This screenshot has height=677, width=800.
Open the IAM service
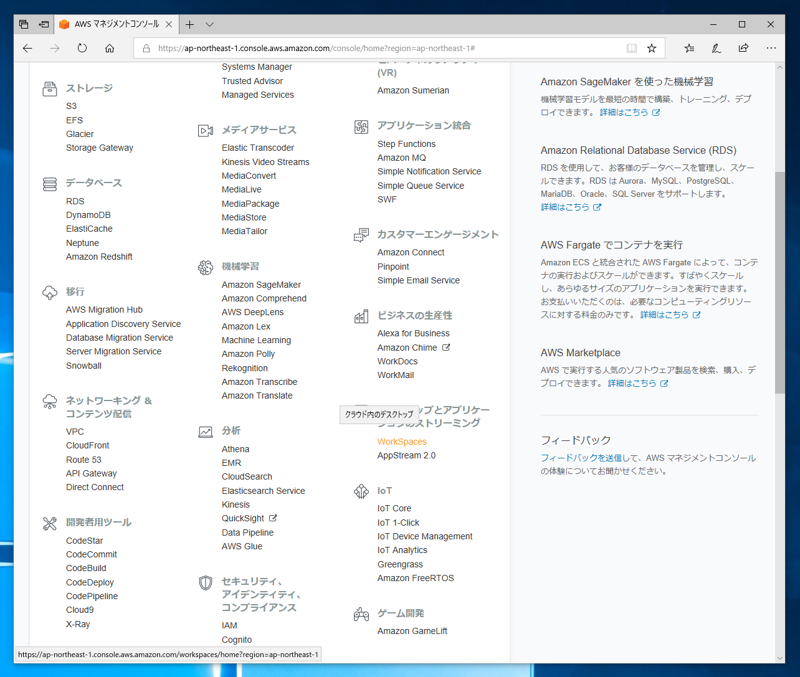(230, 625)
